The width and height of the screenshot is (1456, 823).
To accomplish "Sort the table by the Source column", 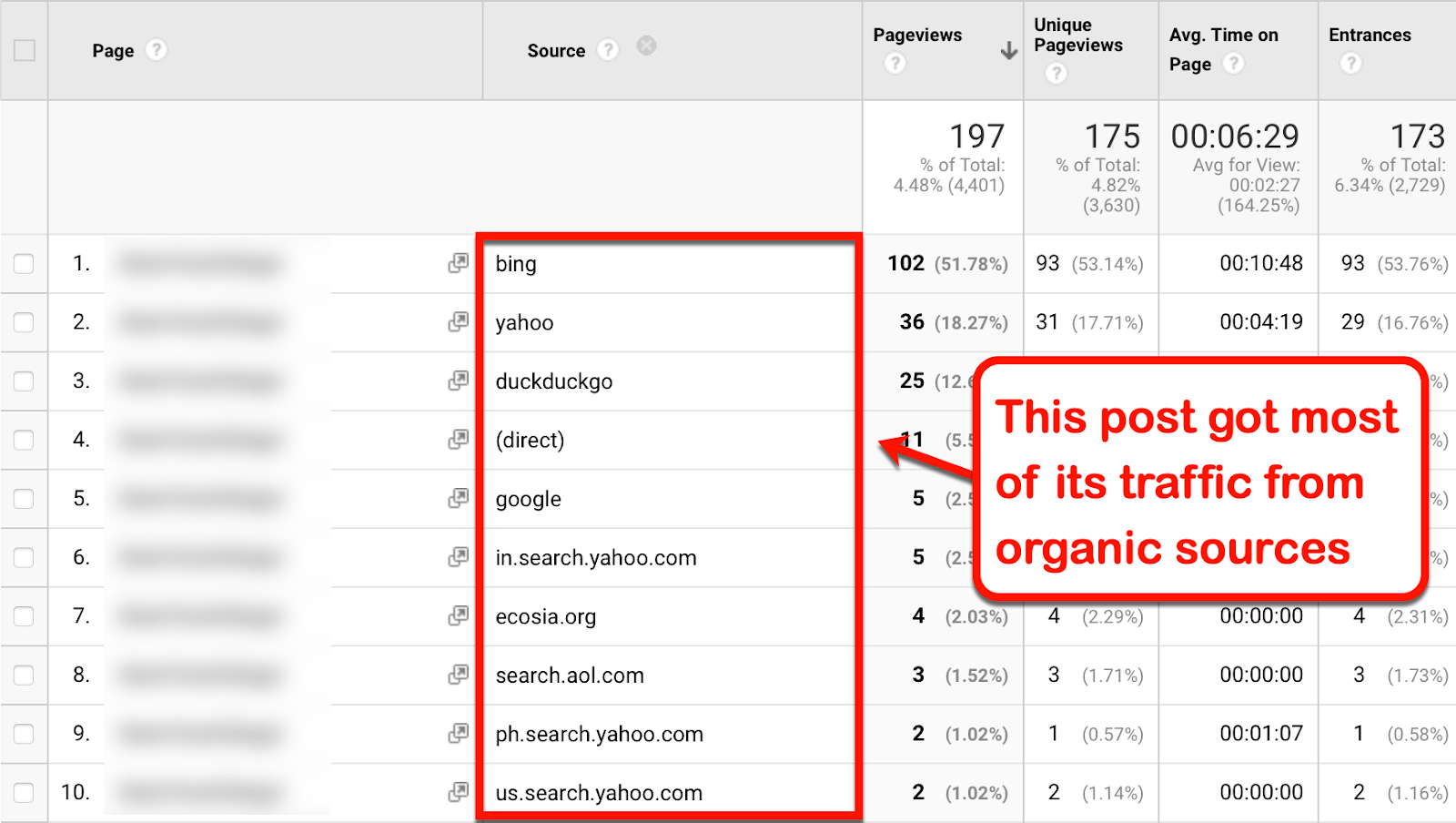I will (556, 51).
